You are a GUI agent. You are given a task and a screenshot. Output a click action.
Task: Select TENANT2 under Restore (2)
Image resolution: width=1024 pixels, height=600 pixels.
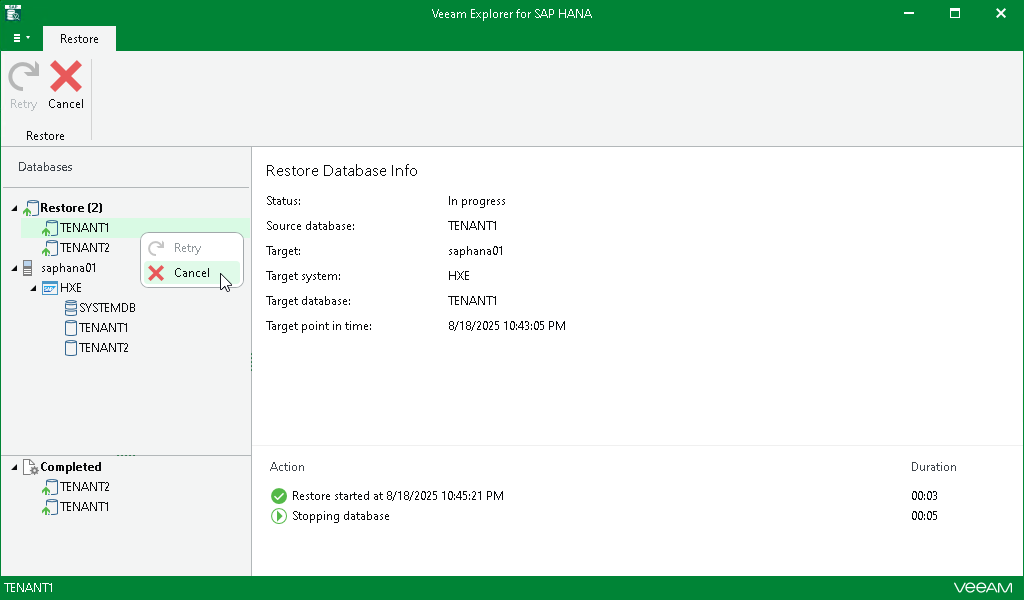[x=84, y=248]
